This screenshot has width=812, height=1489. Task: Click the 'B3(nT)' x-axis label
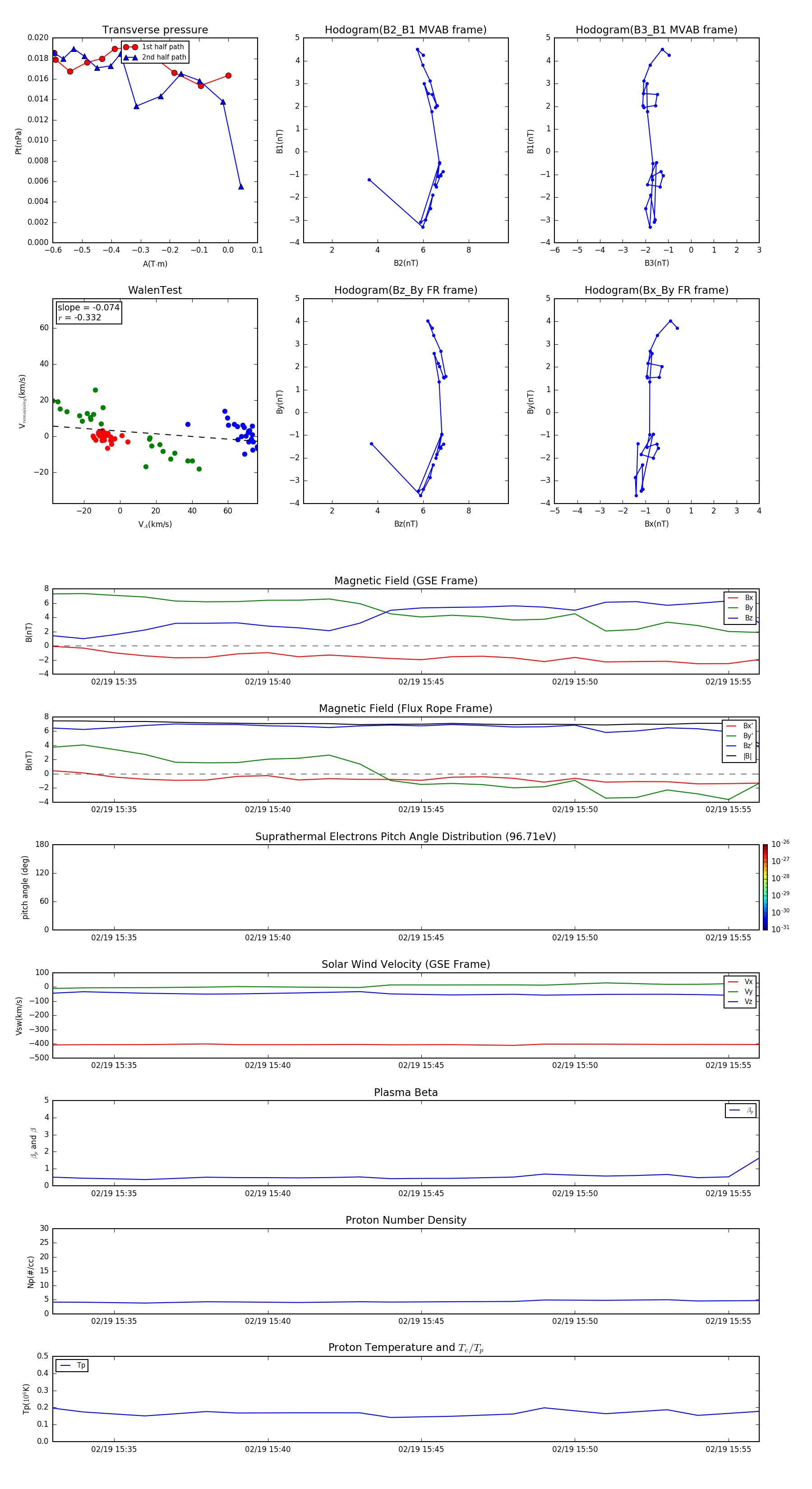pyautogui.click(x=656, y=263)
